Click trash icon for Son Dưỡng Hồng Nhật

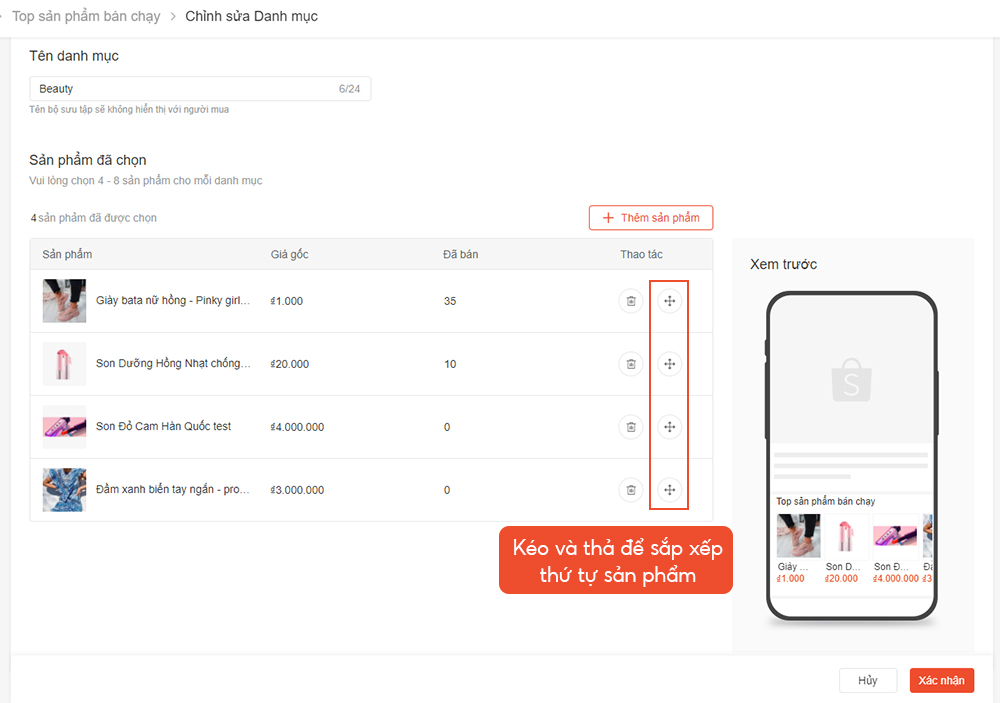pyautogui.click(x=630, y=364)
